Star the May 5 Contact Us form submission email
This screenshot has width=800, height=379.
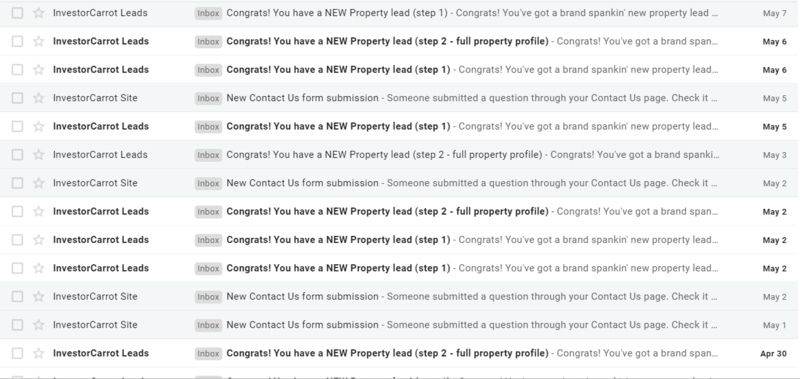(39, 98)
